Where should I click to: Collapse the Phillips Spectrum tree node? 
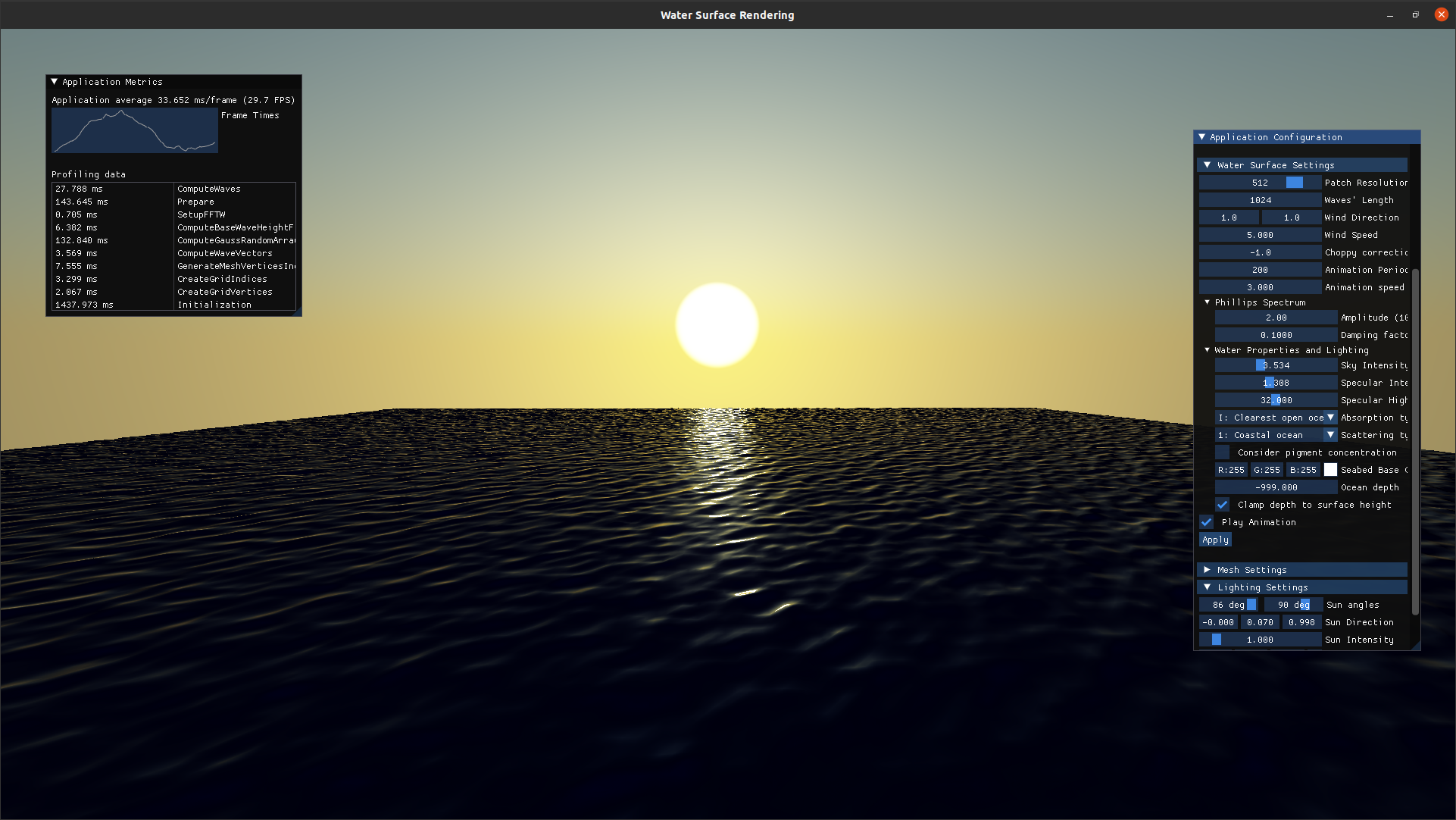point(1208,302)
